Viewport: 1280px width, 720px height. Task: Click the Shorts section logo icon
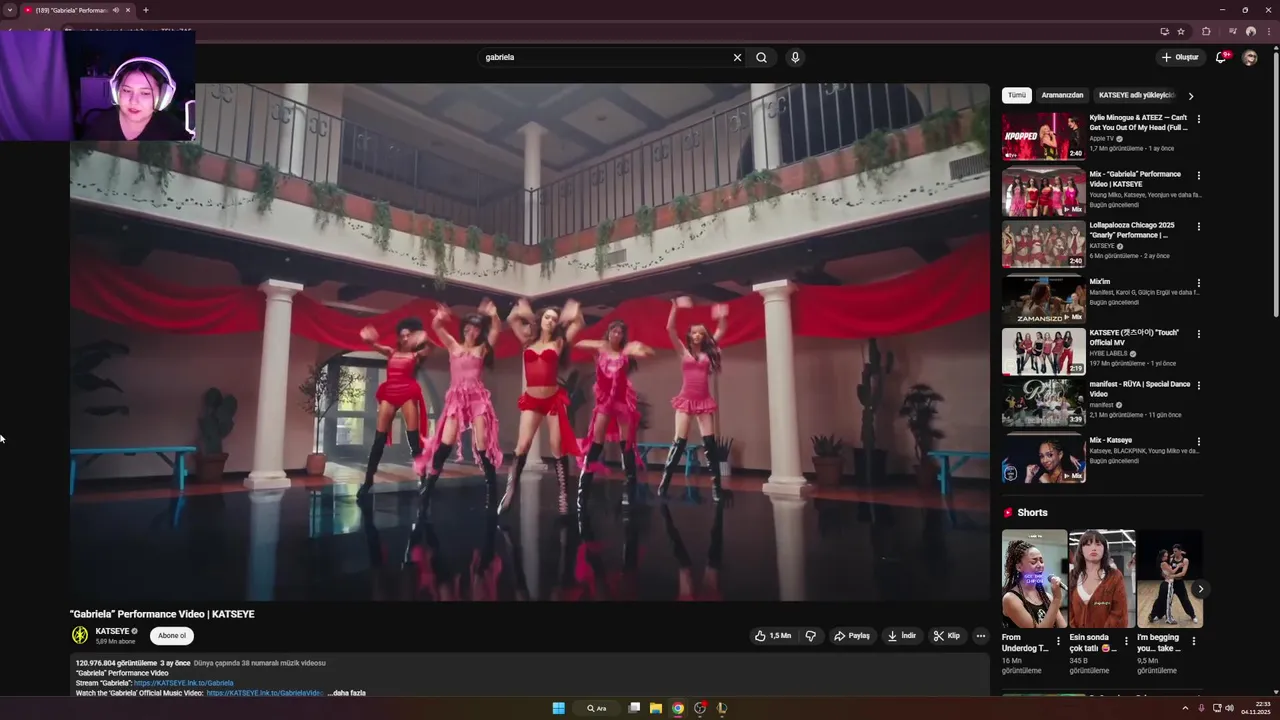point(1008,513)
